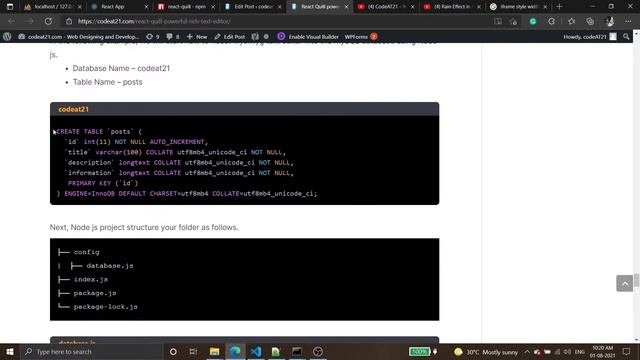
Task: Switch to the React App tab
Action: tap(118, 7)
